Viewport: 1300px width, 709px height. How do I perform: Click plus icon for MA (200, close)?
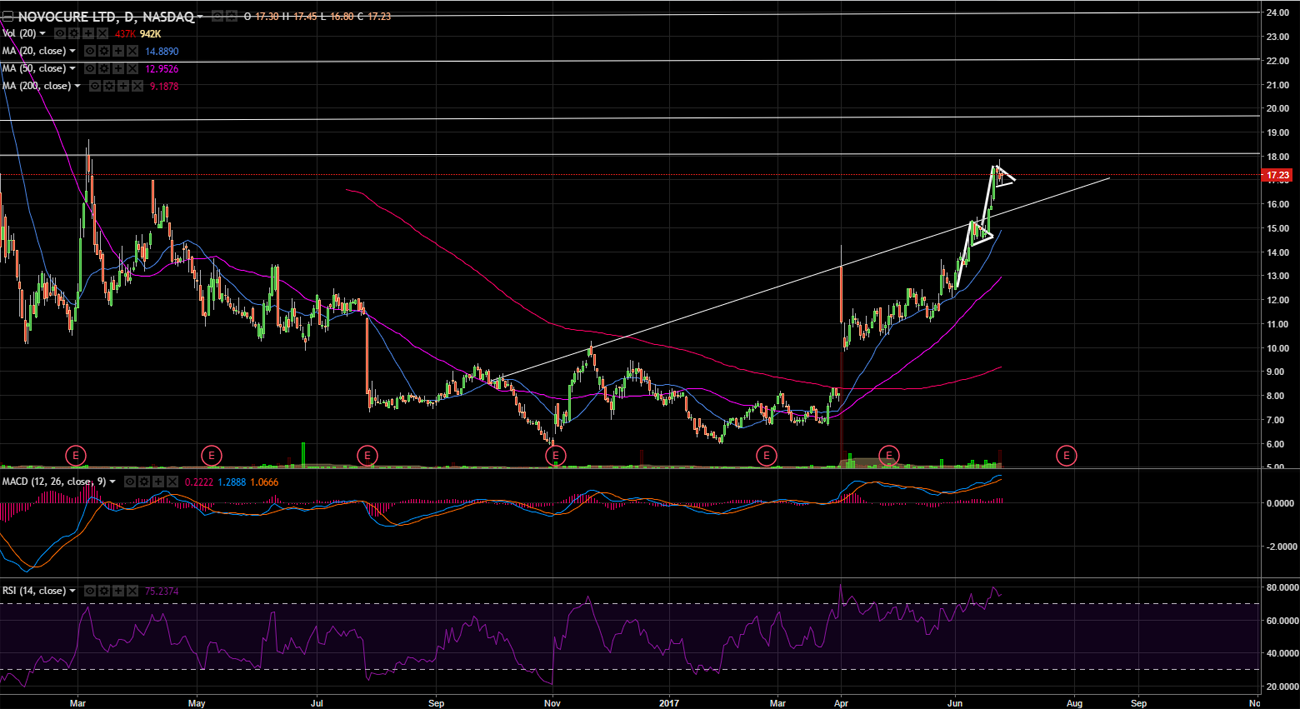click(x=123, y=86)
